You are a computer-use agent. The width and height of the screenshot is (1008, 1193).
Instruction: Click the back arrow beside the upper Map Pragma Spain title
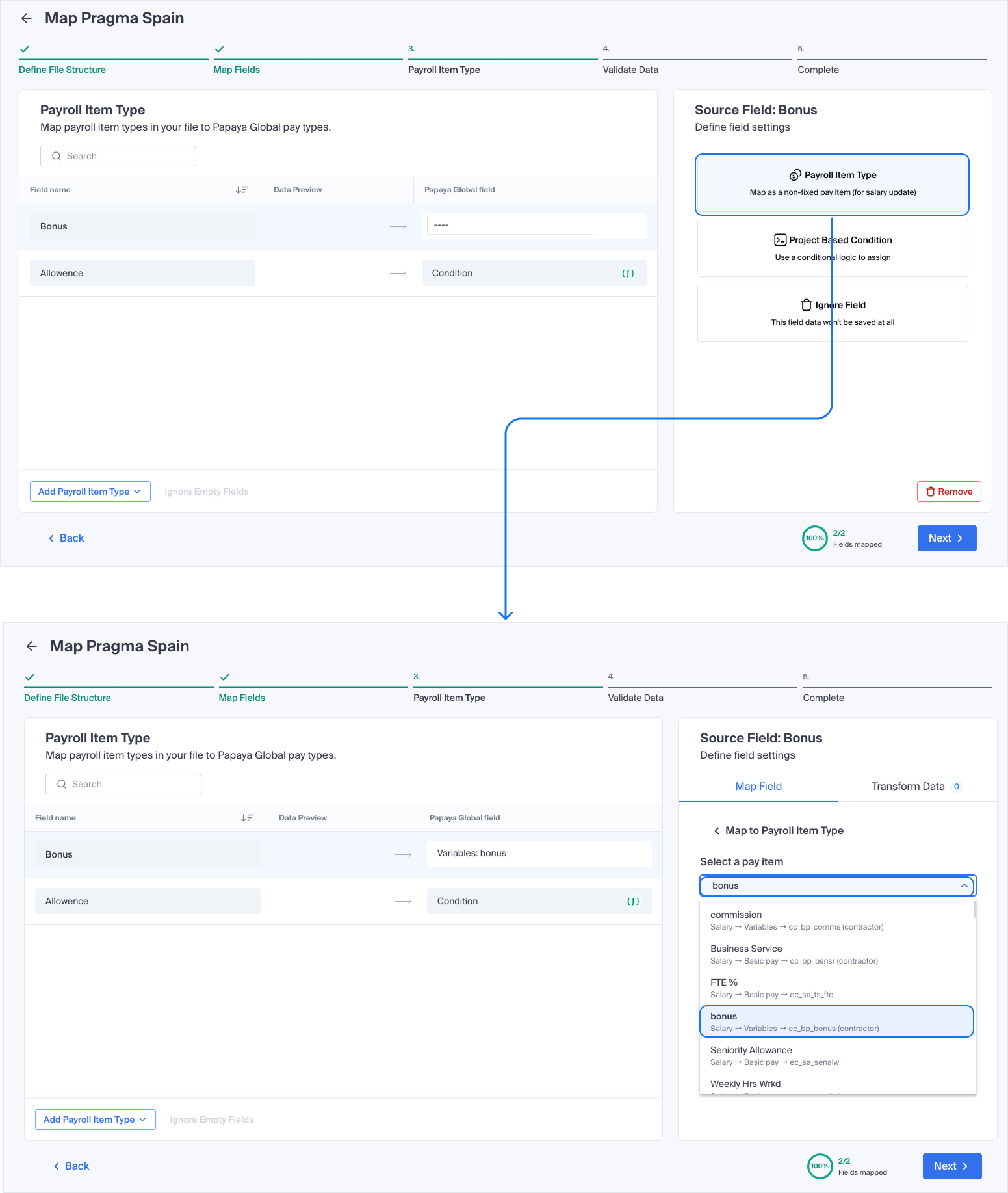point(27,18)
